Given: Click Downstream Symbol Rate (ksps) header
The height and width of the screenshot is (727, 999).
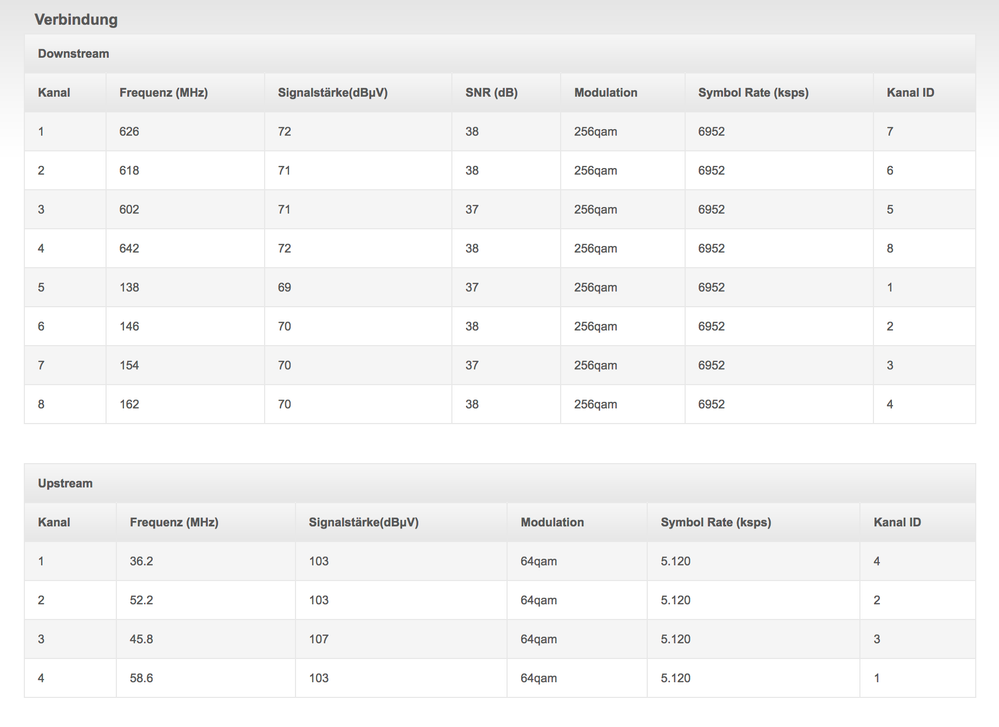Looking at the screenshot, I should (753, 92).
